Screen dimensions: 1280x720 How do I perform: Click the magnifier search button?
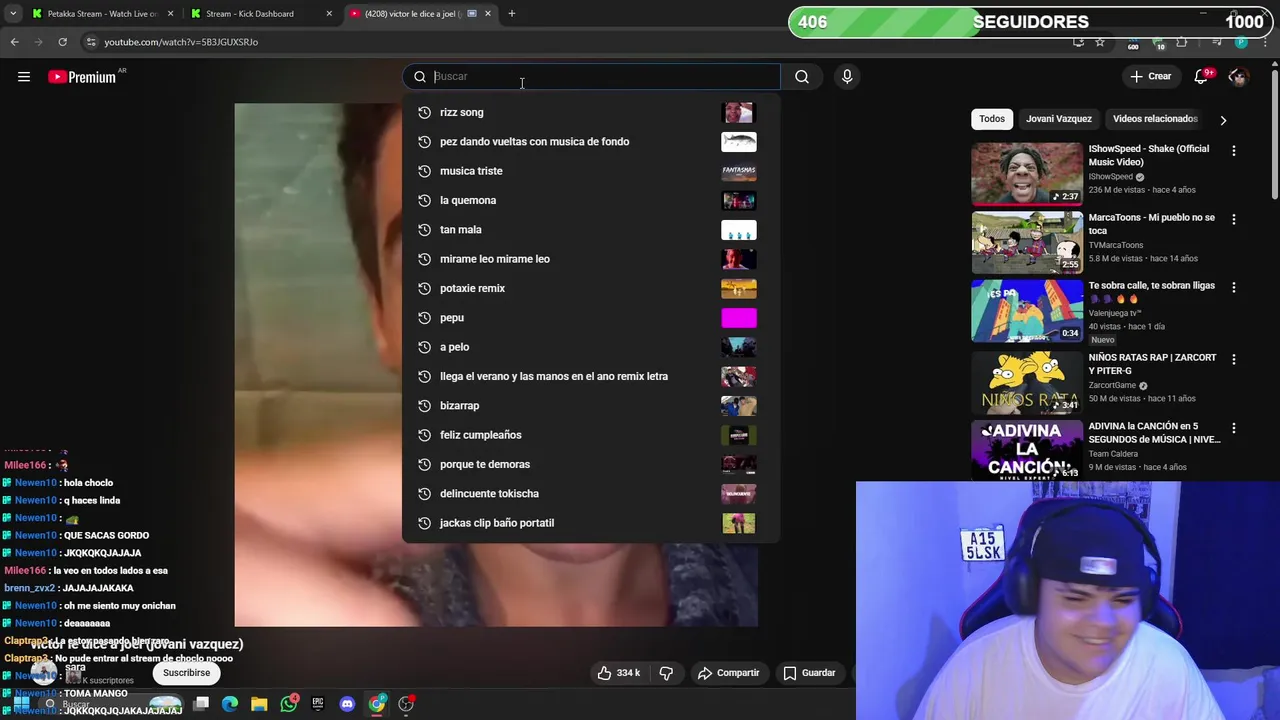(x=802, y=77)
